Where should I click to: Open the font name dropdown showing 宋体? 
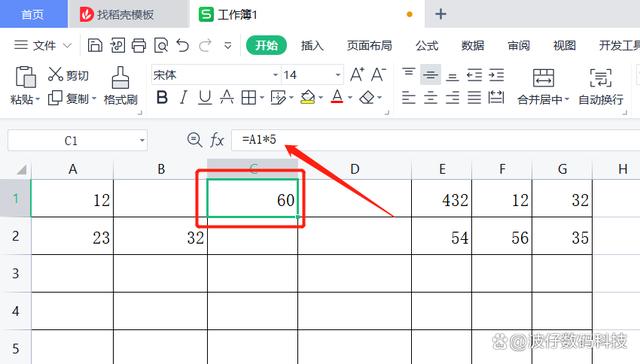click(x=276, y=75)
